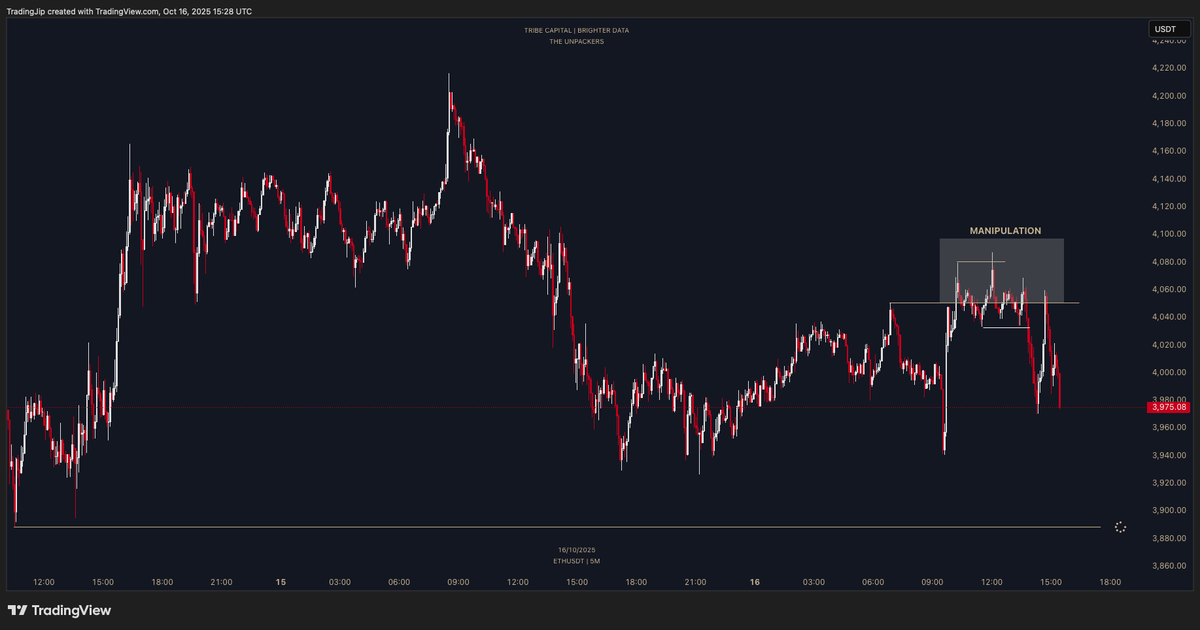Click the 4,080.00 price axis label

pos(1168,262)
